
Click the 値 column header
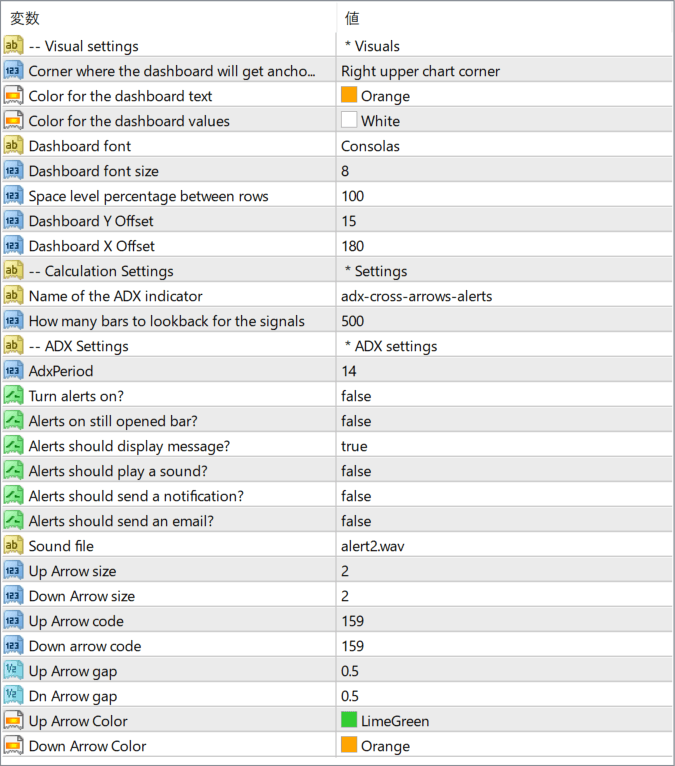tap(352, 18)
